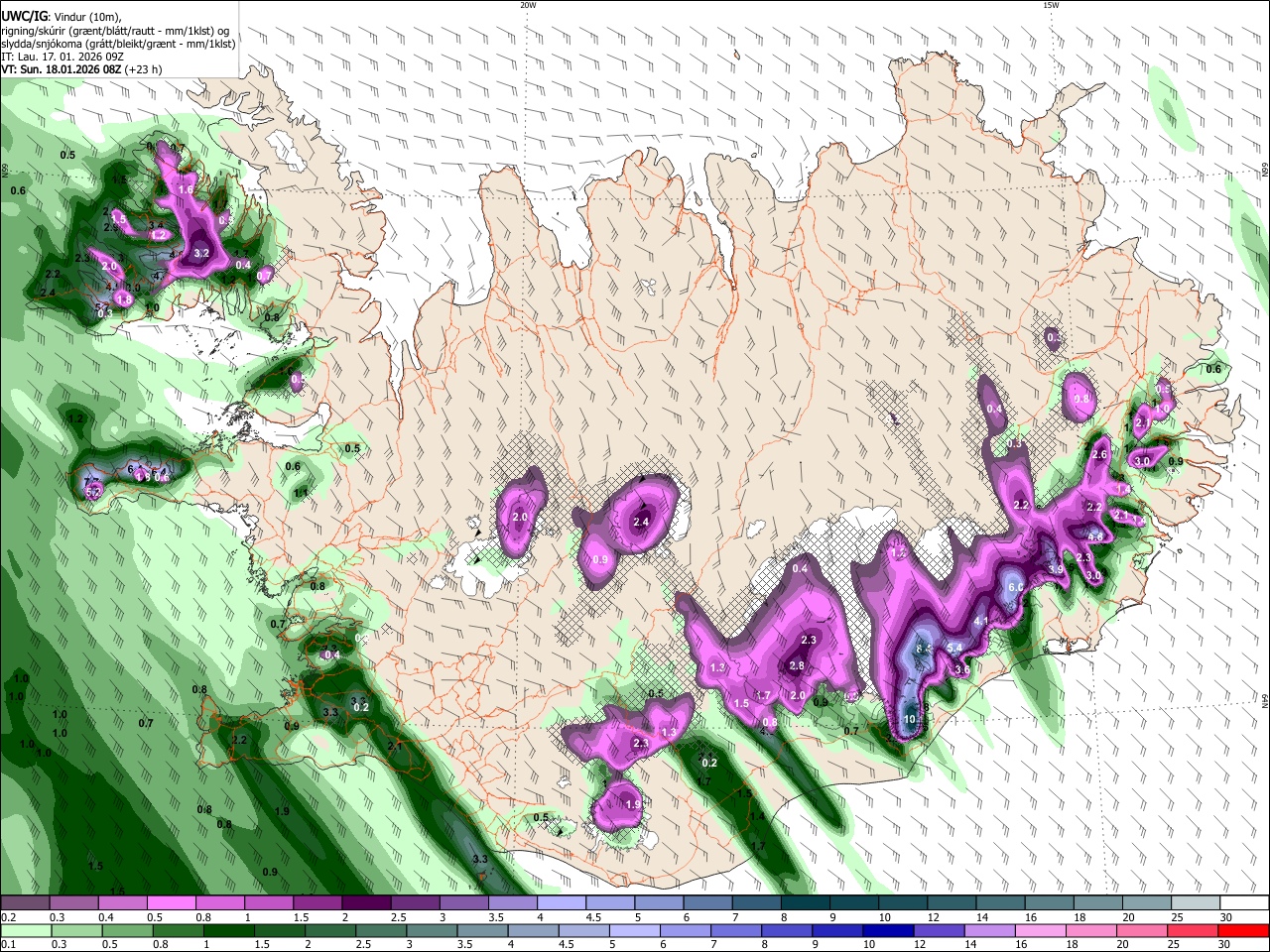Image resolution: width=1270 pixels, height=952 pixels.
Task: Select the bright pink 0.5 swatch in the top legend row
Action: coord(171,903)
